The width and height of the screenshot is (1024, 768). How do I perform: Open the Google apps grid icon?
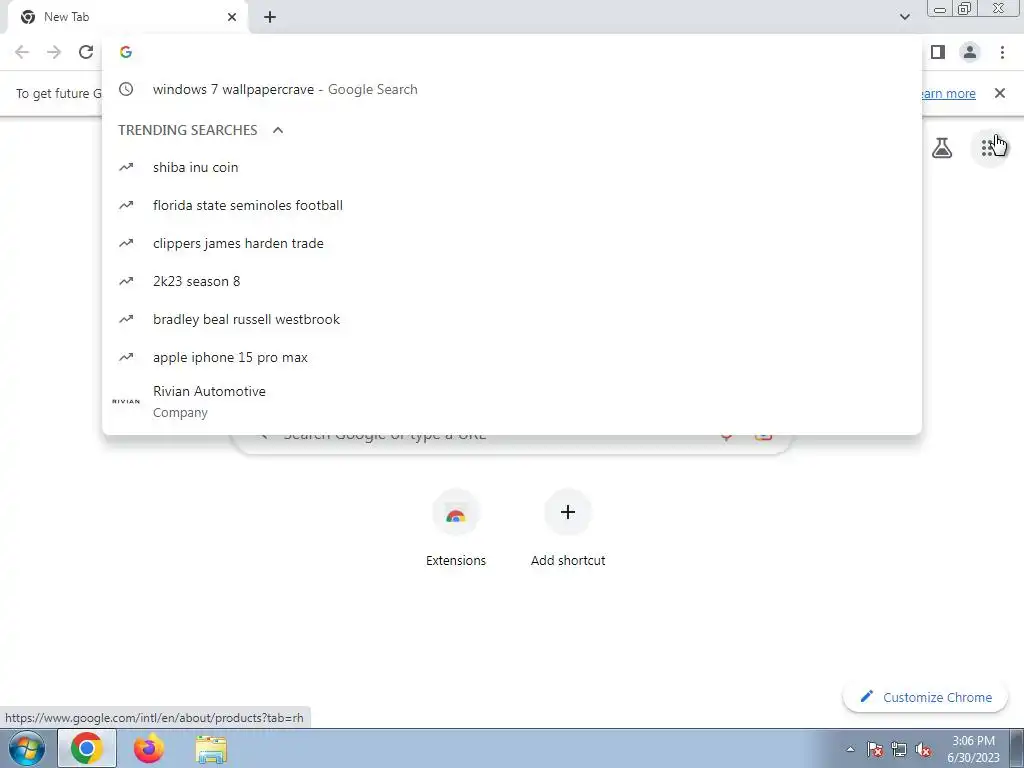pyautogui.click(x=990, y=148)
